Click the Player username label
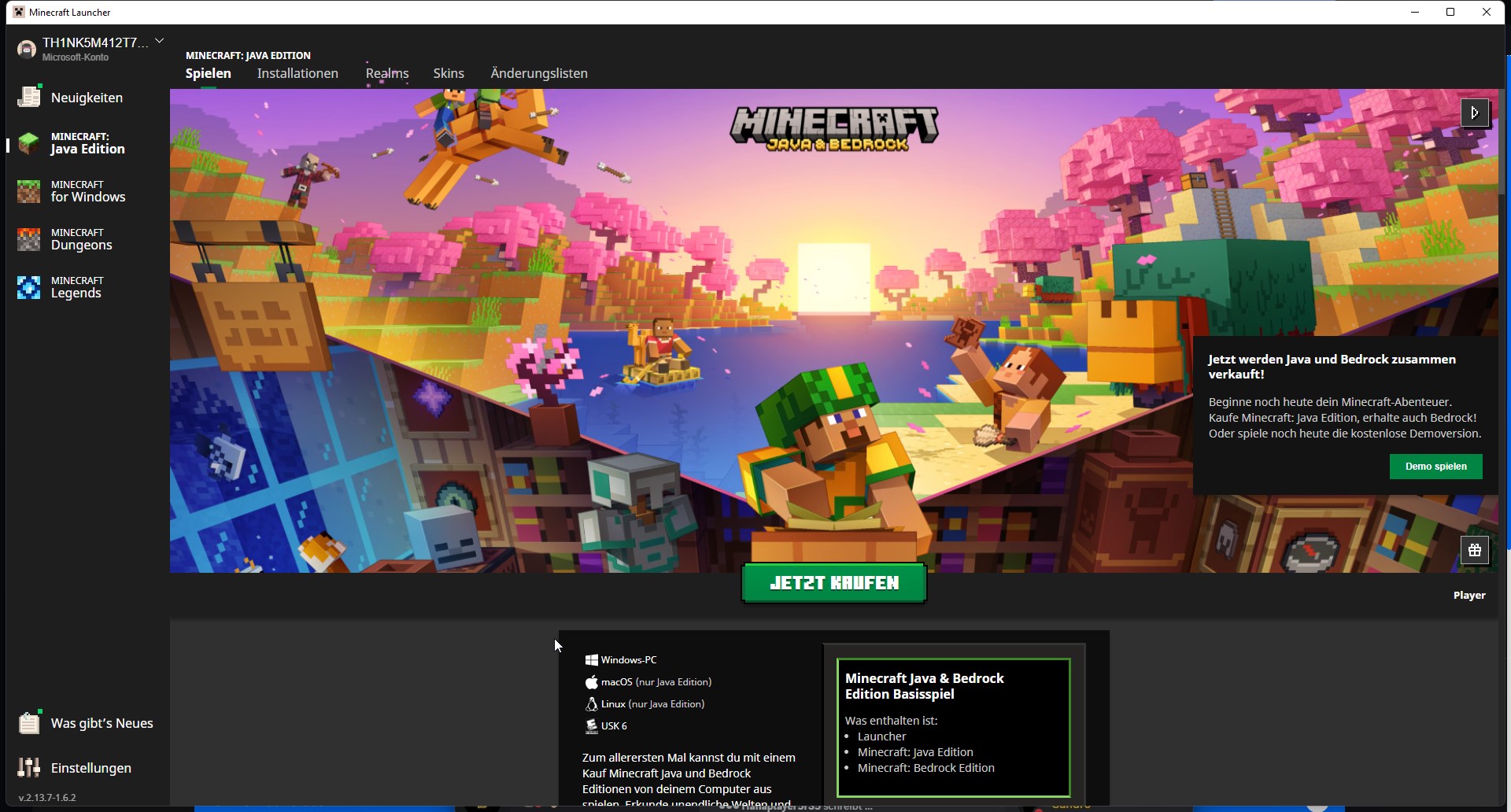The image size is (1511, 812). [1469, 596]
